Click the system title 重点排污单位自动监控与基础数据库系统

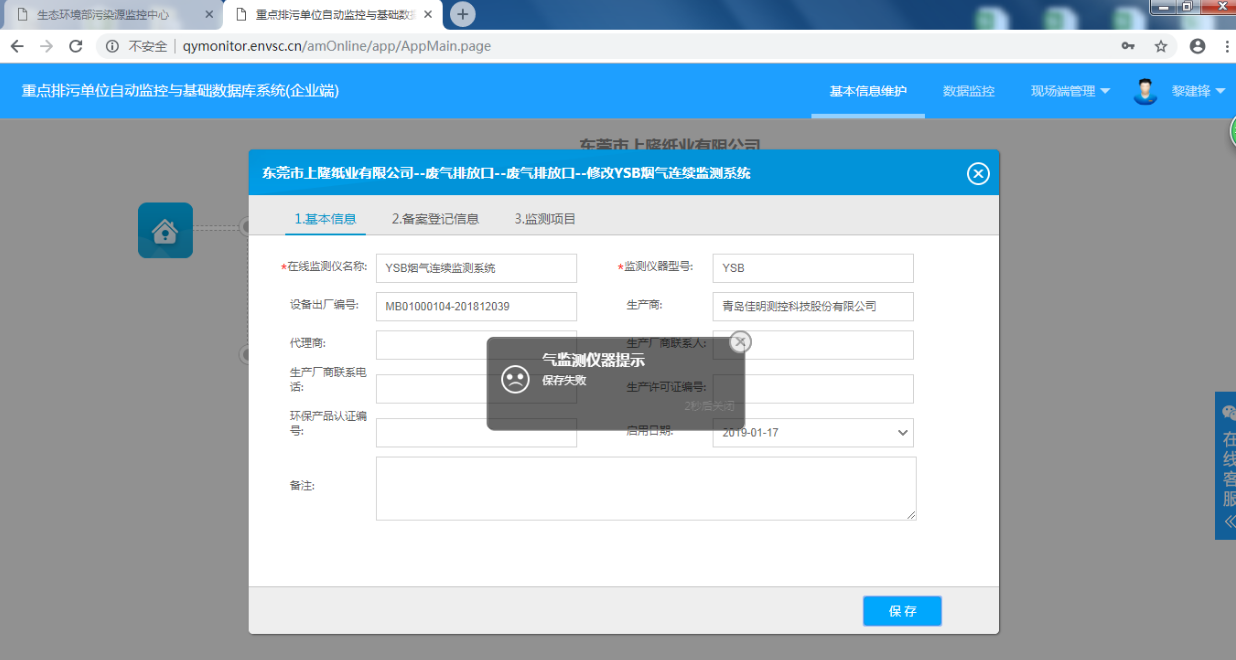[180, 91]
